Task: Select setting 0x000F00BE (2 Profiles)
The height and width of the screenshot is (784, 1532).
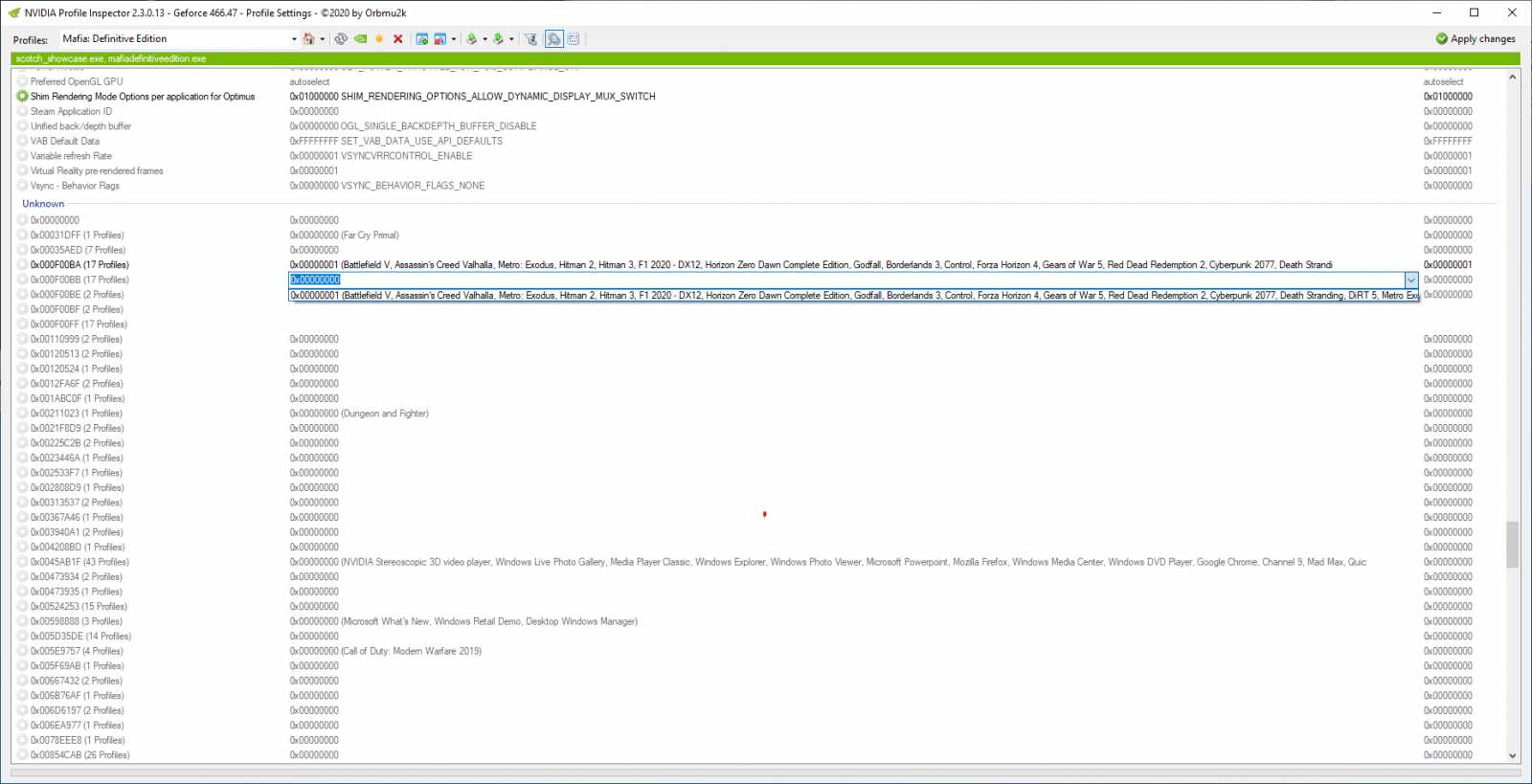Action: pos(77,295)
